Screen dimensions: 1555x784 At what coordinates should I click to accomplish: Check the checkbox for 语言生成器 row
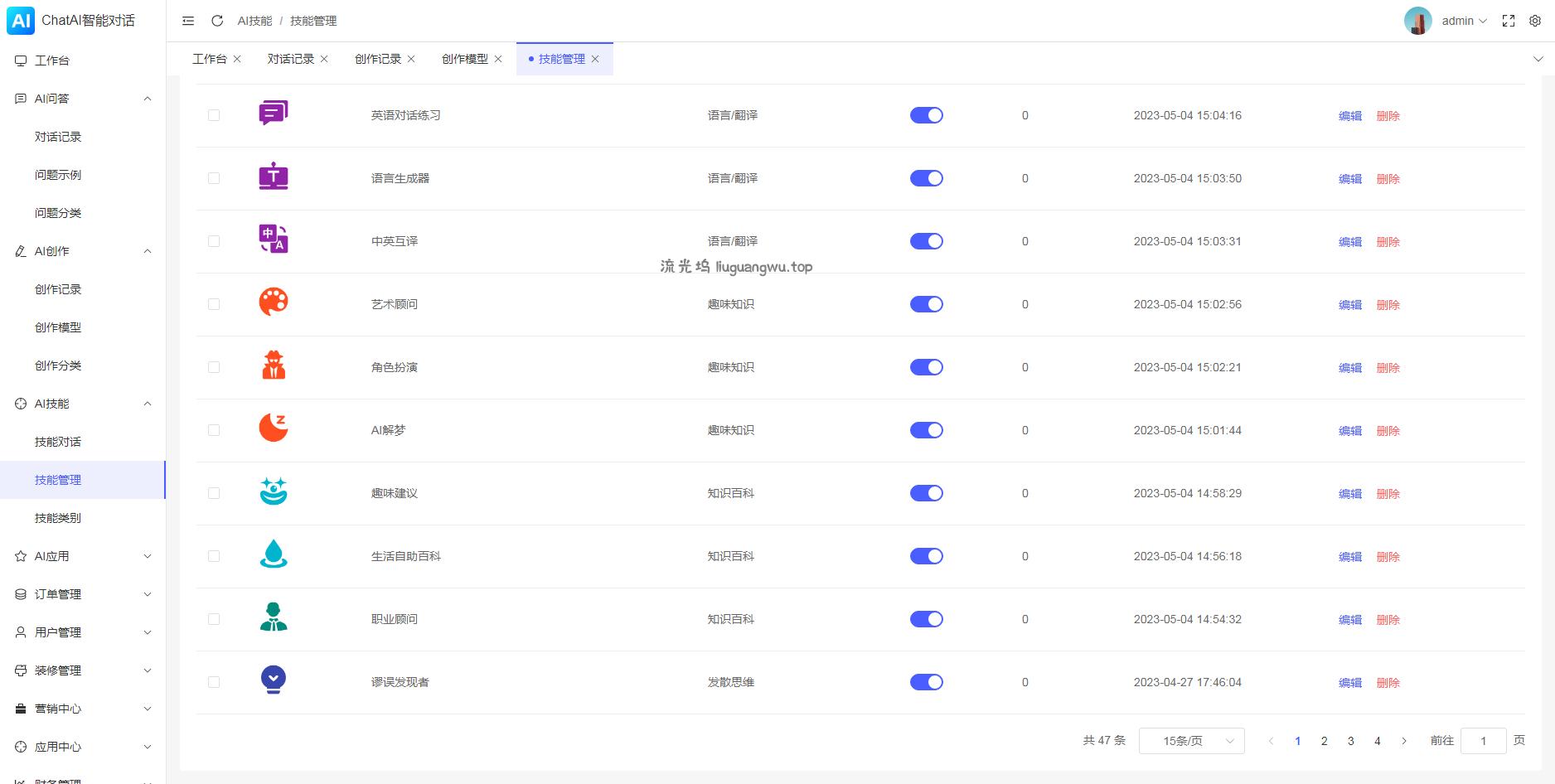(x=214, y=178)
